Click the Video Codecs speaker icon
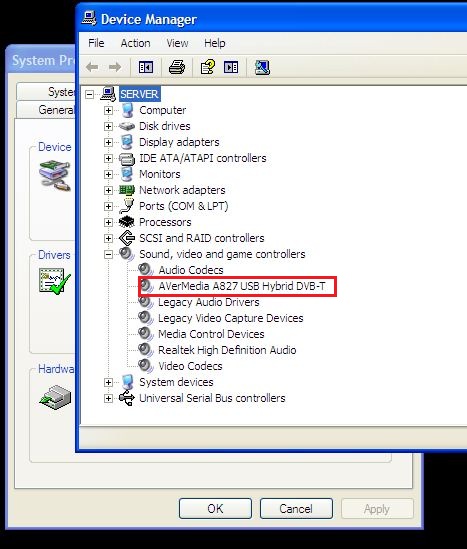467x549 pixels. 146,366
